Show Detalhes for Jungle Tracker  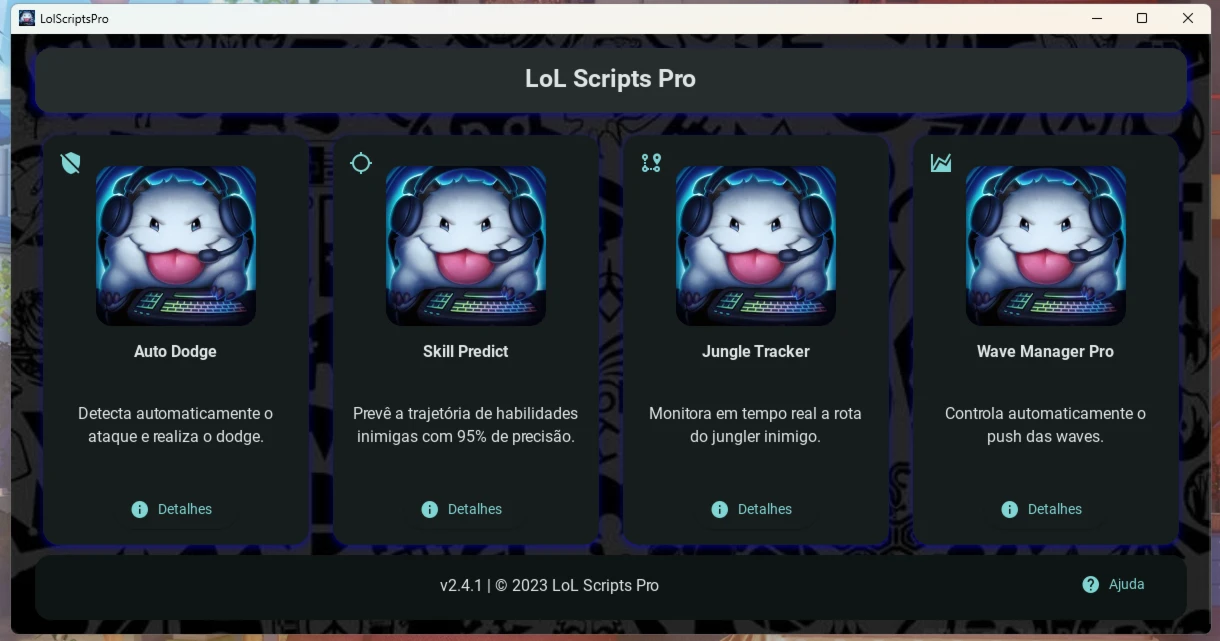tap(752, 509)
